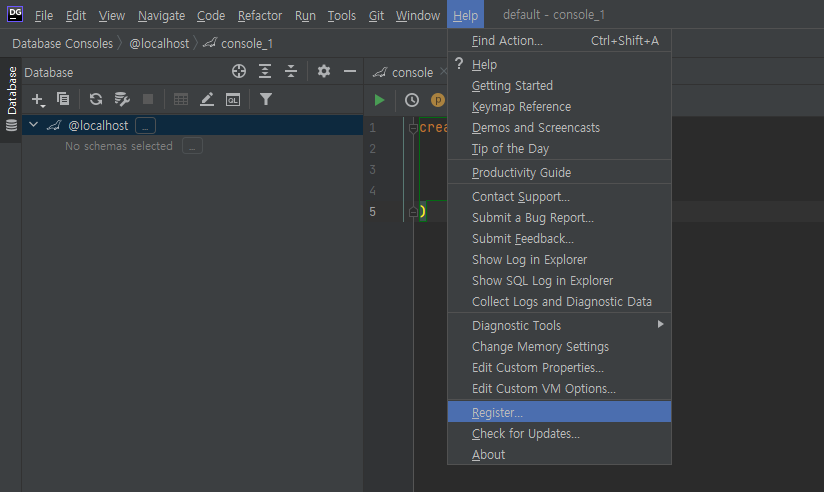The image size is (824, 492).
Task: Collapse all nodes in the Database panel
Action: [291, 71]
